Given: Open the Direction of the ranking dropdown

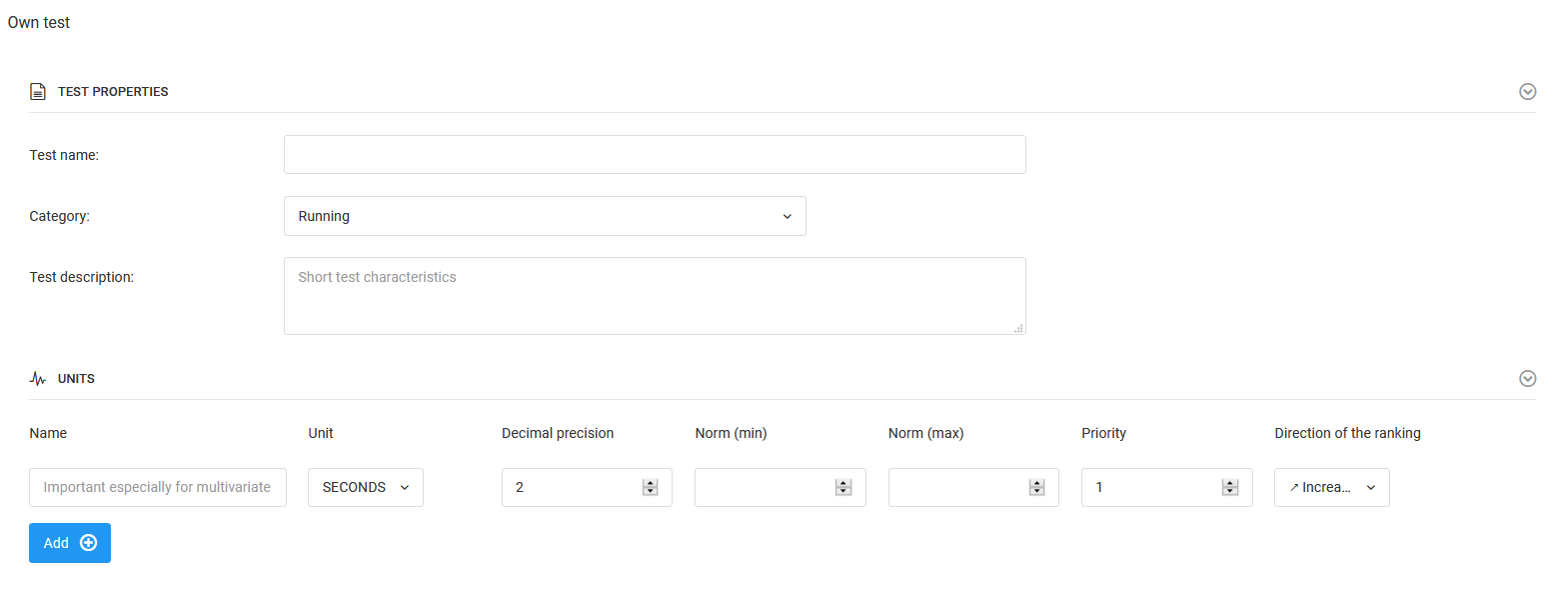Looking at the screenshot, I should 1331,487.
